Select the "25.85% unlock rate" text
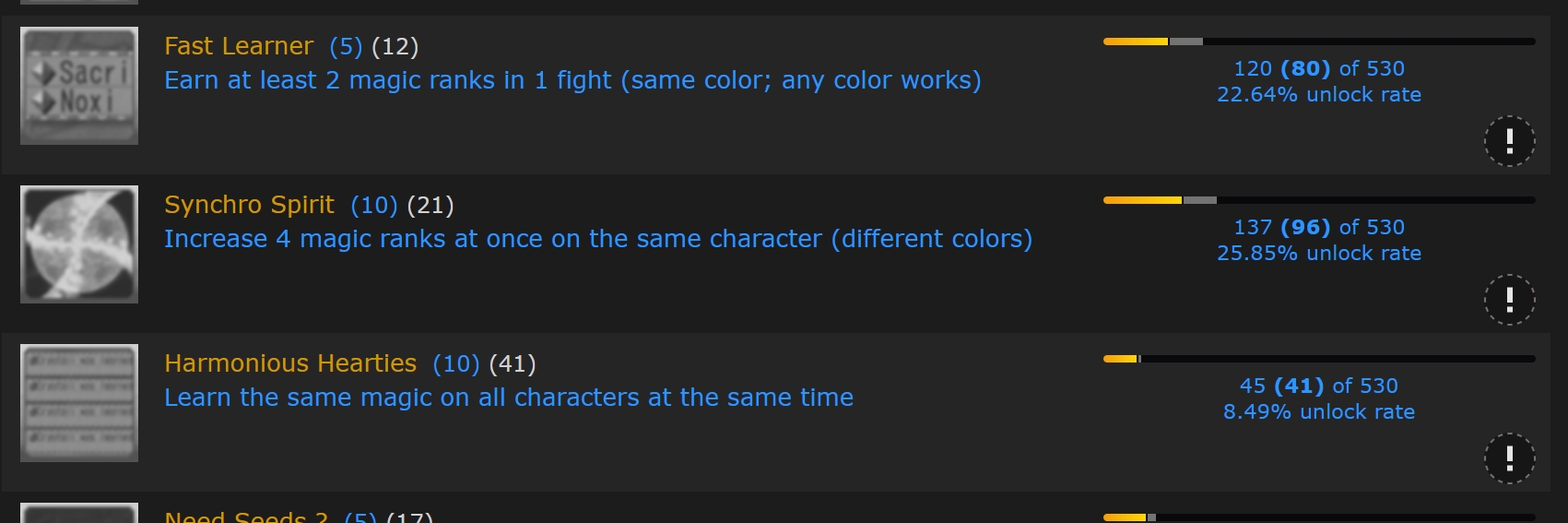The width and height of the screenshot is (1568, 523). click(x=1318, y=254)
